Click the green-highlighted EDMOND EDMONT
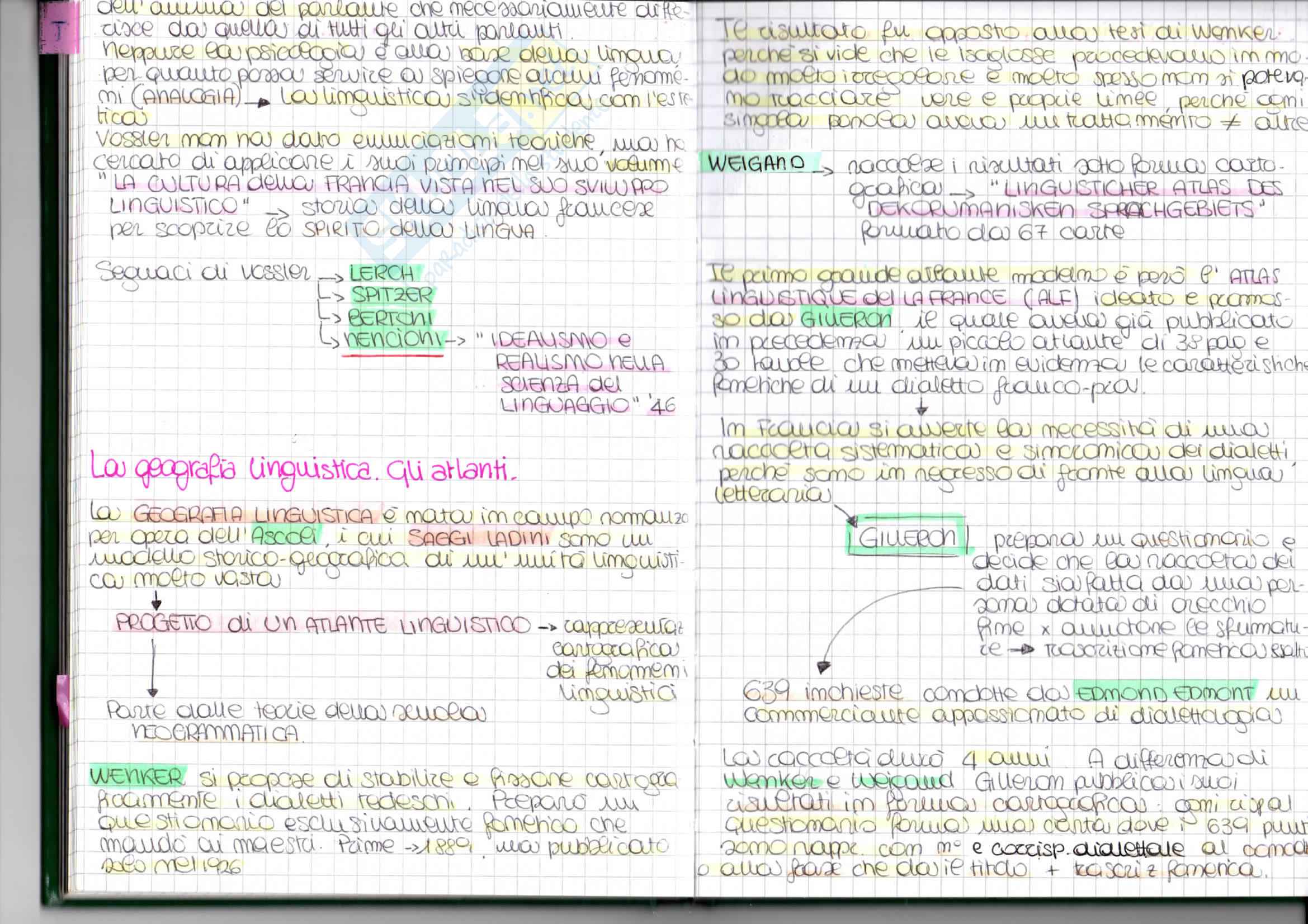1308x924 pixels. (1165, 694)
